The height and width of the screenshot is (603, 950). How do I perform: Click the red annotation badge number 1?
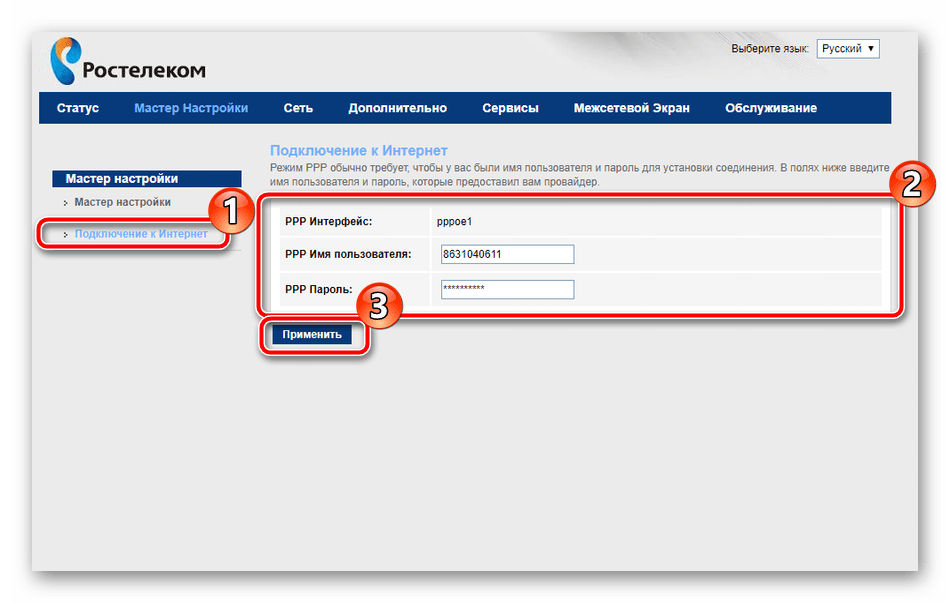(229, 212)
